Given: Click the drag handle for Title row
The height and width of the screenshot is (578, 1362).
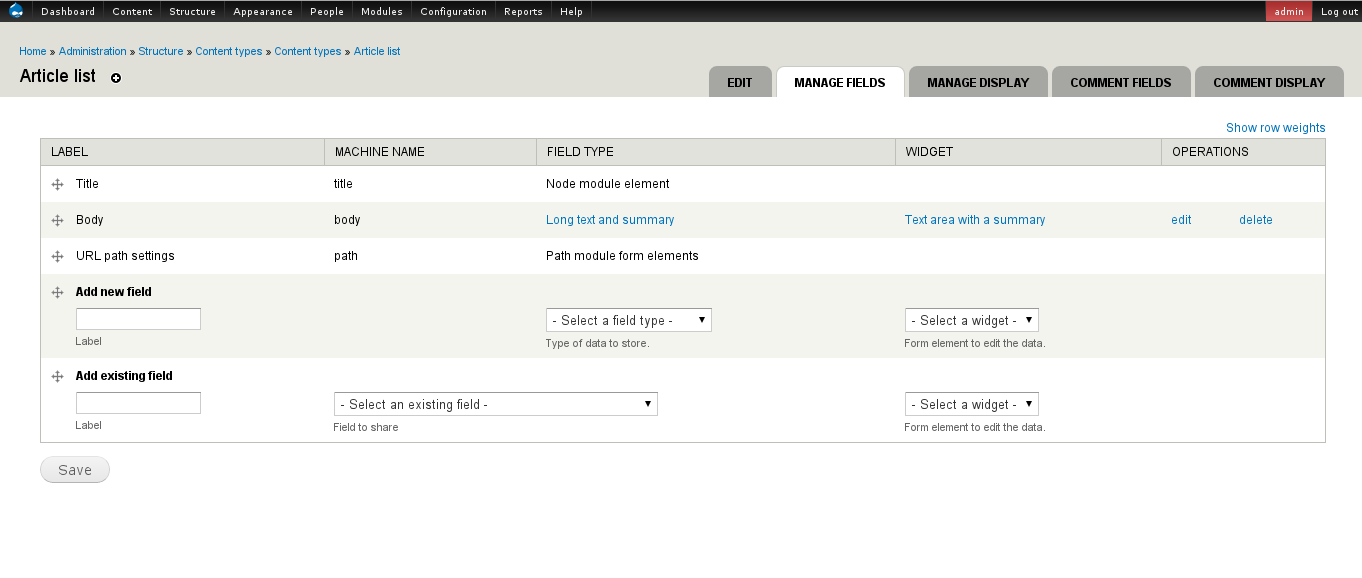Looking at the screenshot, I should (x=57, y=185).
